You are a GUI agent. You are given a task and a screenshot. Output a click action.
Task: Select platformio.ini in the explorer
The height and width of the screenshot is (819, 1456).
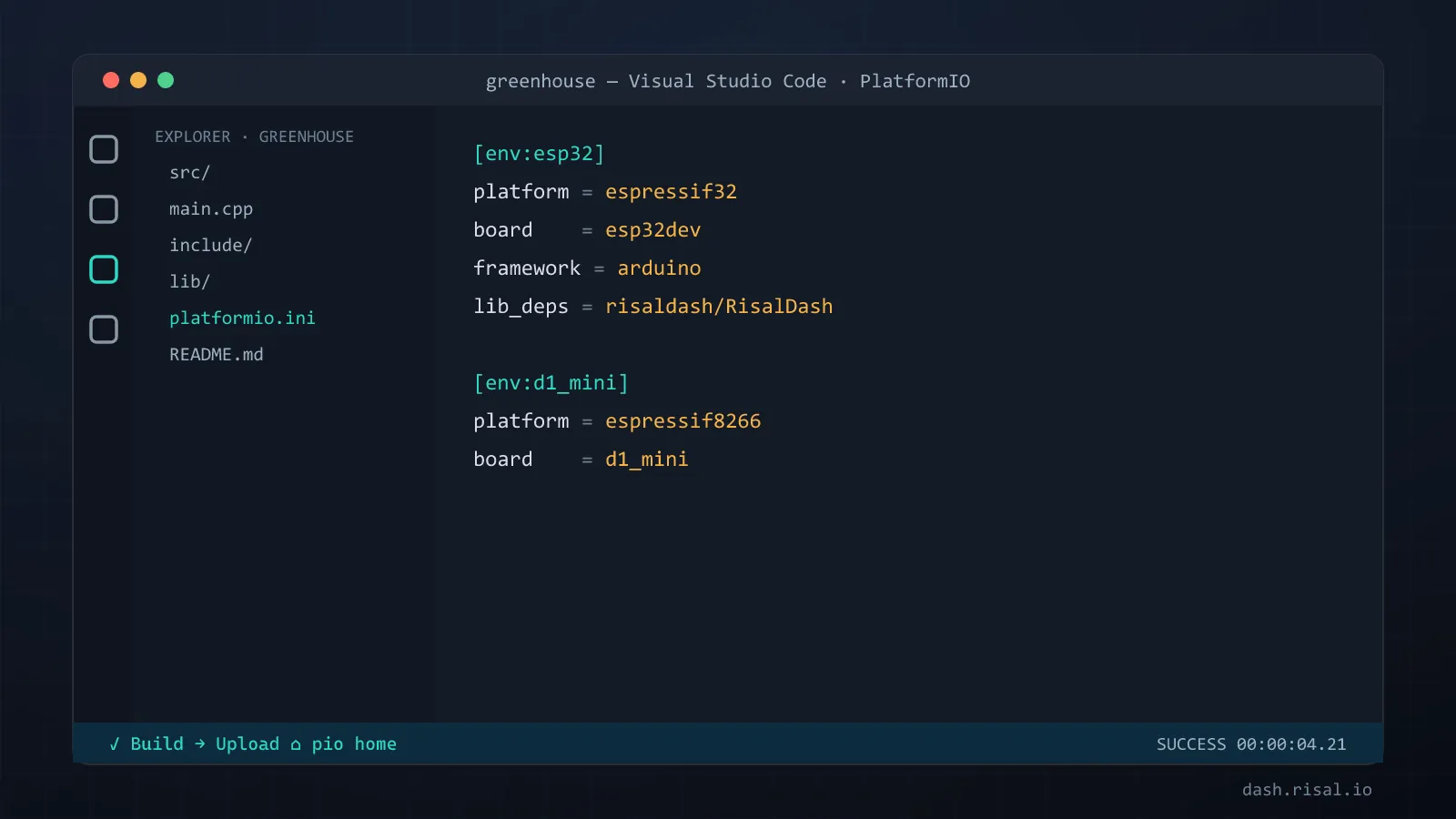point(242,318)
